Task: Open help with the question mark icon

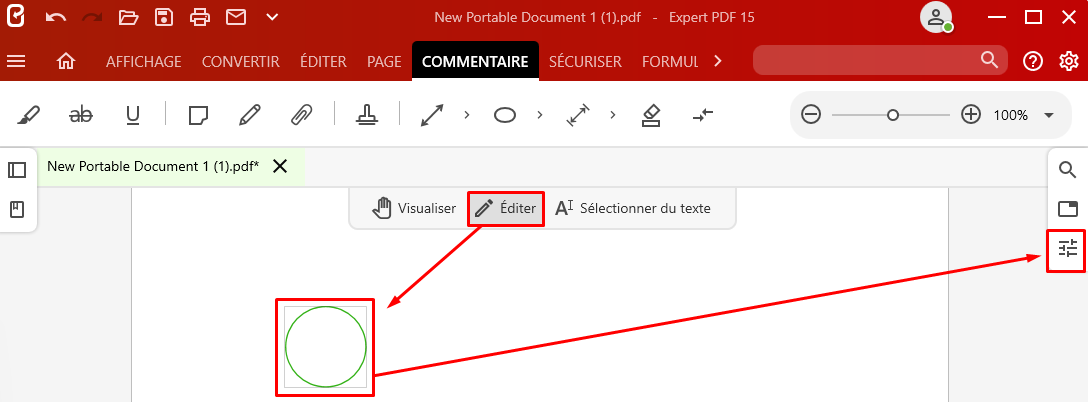Action: (x=1033, y=61)
